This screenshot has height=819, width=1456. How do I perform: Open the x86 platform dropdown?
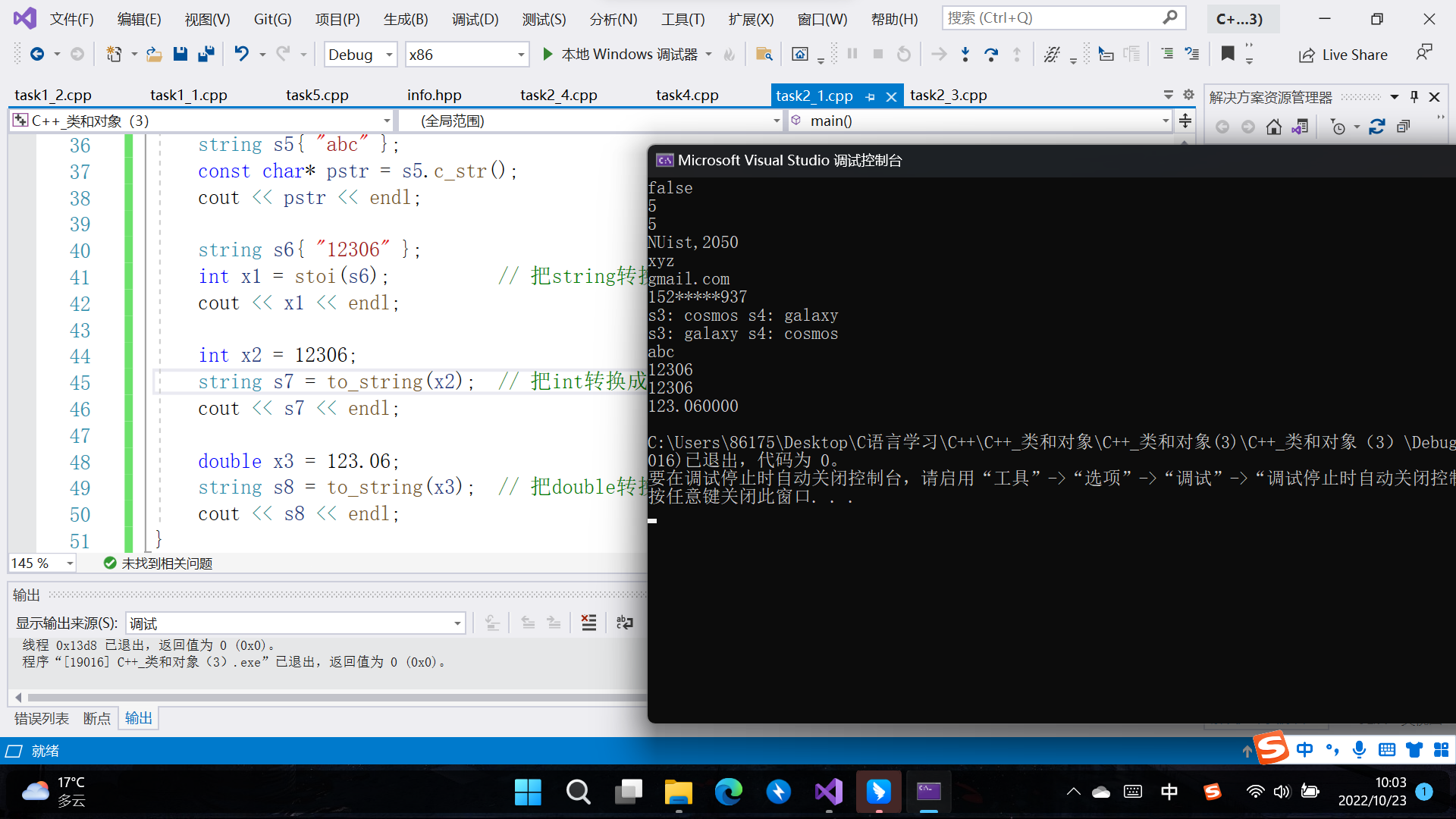521,55
